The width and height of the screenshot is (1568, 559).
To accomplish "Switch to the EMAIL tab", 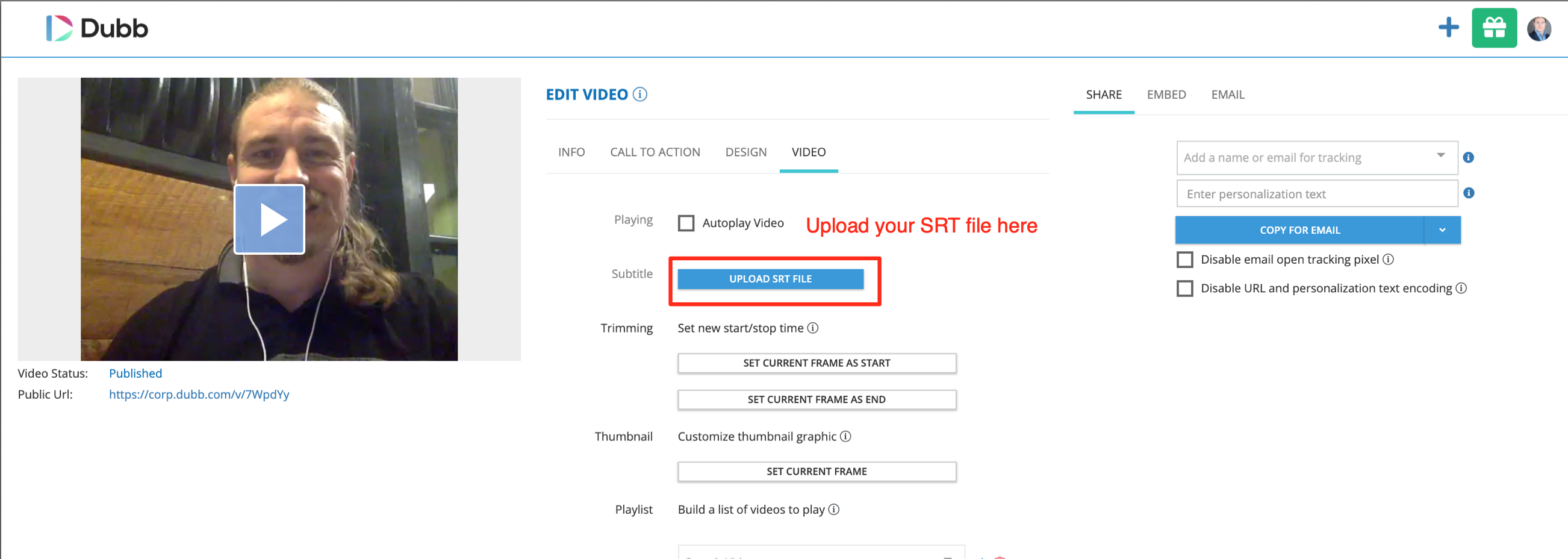I will tap(1228, 95).
